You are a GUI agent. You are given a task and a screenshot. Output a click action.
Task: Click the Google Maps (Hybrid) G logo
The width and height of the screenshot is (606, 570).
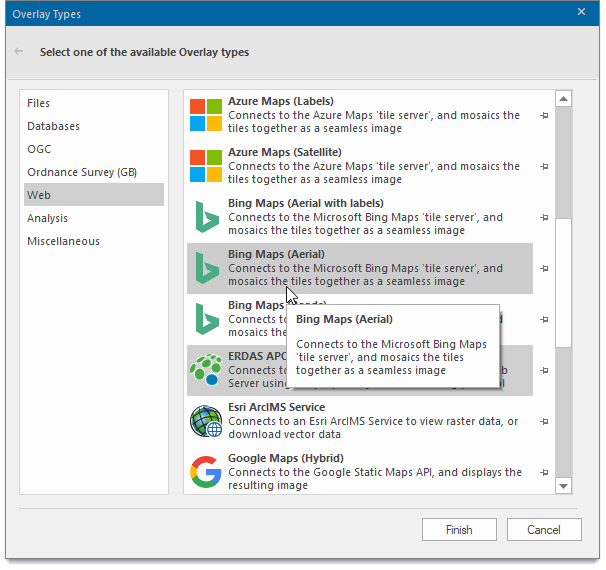tap(206, 472)
